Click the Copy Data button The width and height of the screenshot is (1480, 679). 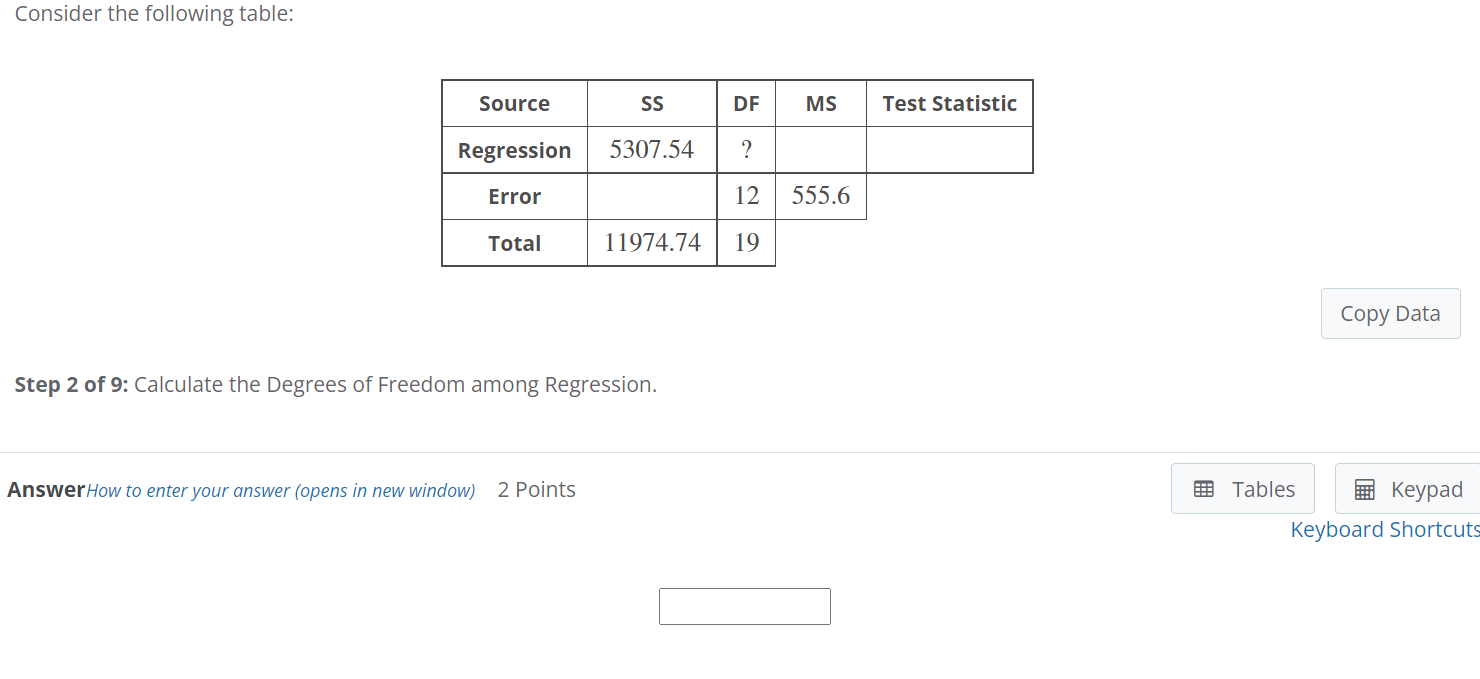point(1390,313)
